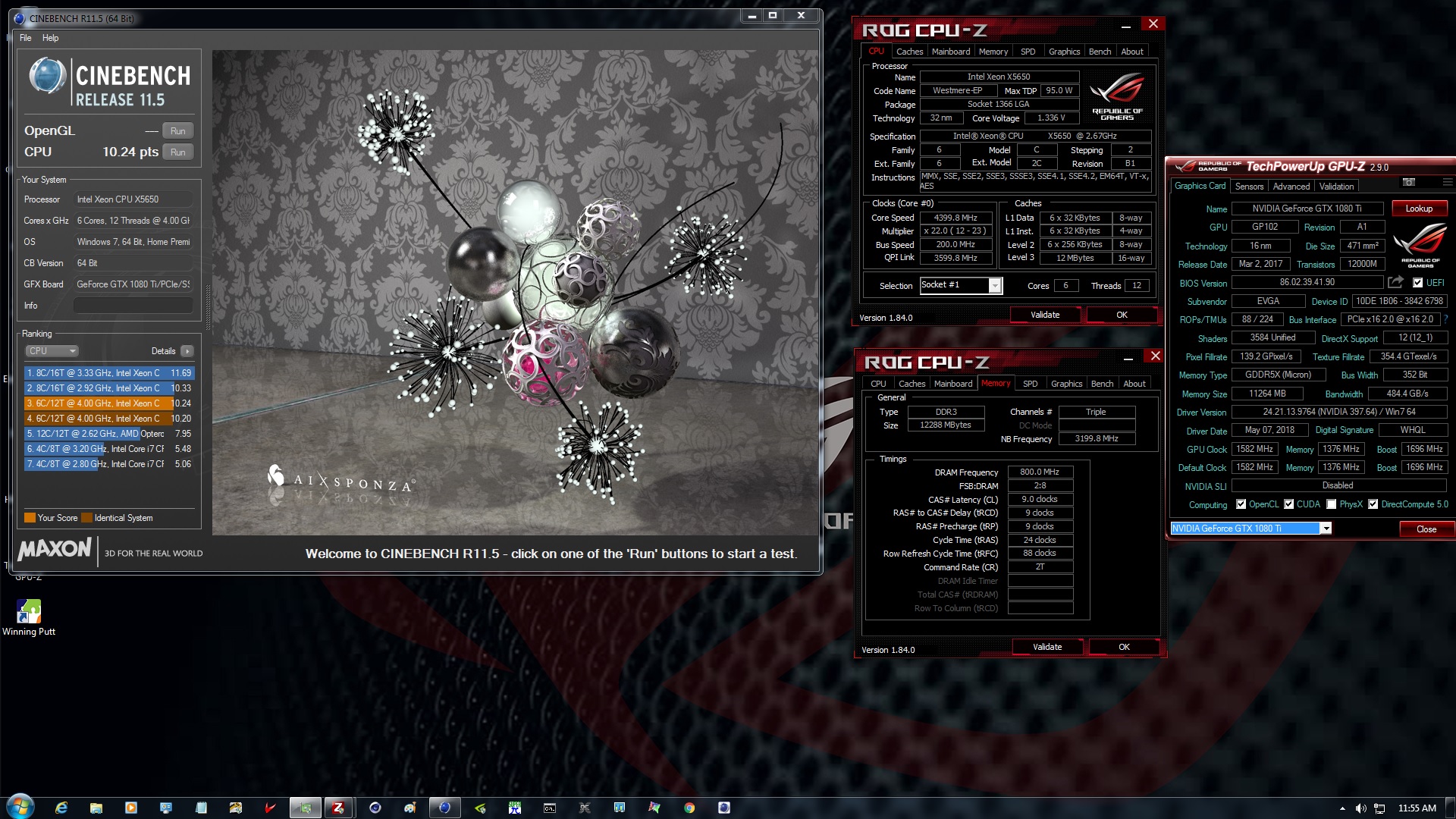This screenshot has height=819, width=1456.
Task: Click the orange Your Score legend swatch
Action: 30,518
